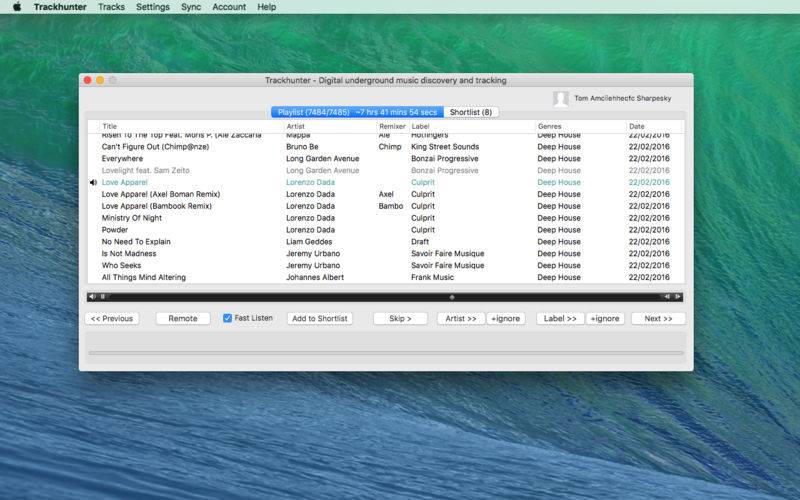Select the track Who Seeks
This screenshot has width=800, height=500.
pyautogui.click(x=121, y=265)
